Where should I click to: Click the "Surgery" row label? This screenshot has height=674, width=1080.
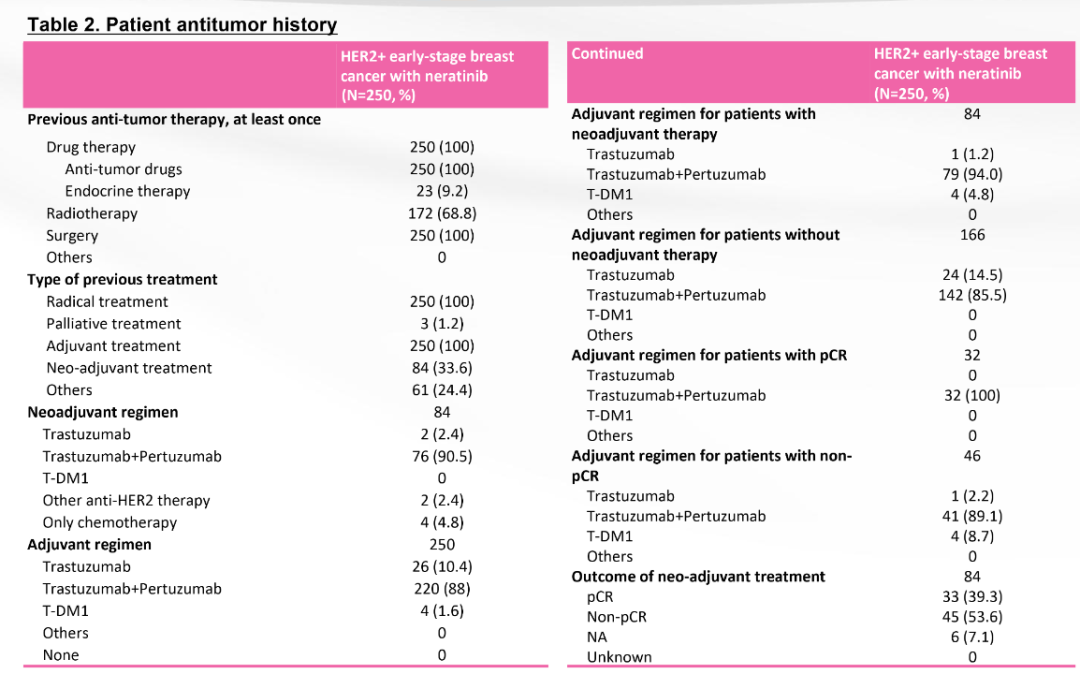(72, 236)
